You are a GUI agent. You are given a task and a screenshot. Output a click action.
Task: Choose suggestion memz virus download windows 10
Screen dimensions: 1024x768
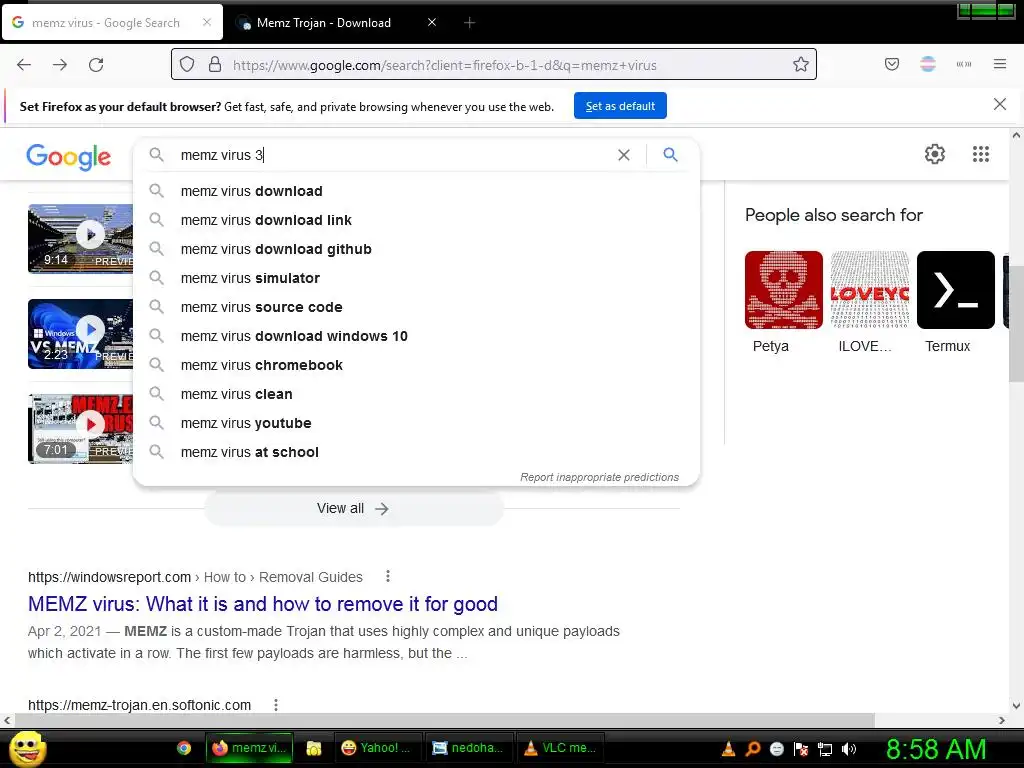coord(416,336)
